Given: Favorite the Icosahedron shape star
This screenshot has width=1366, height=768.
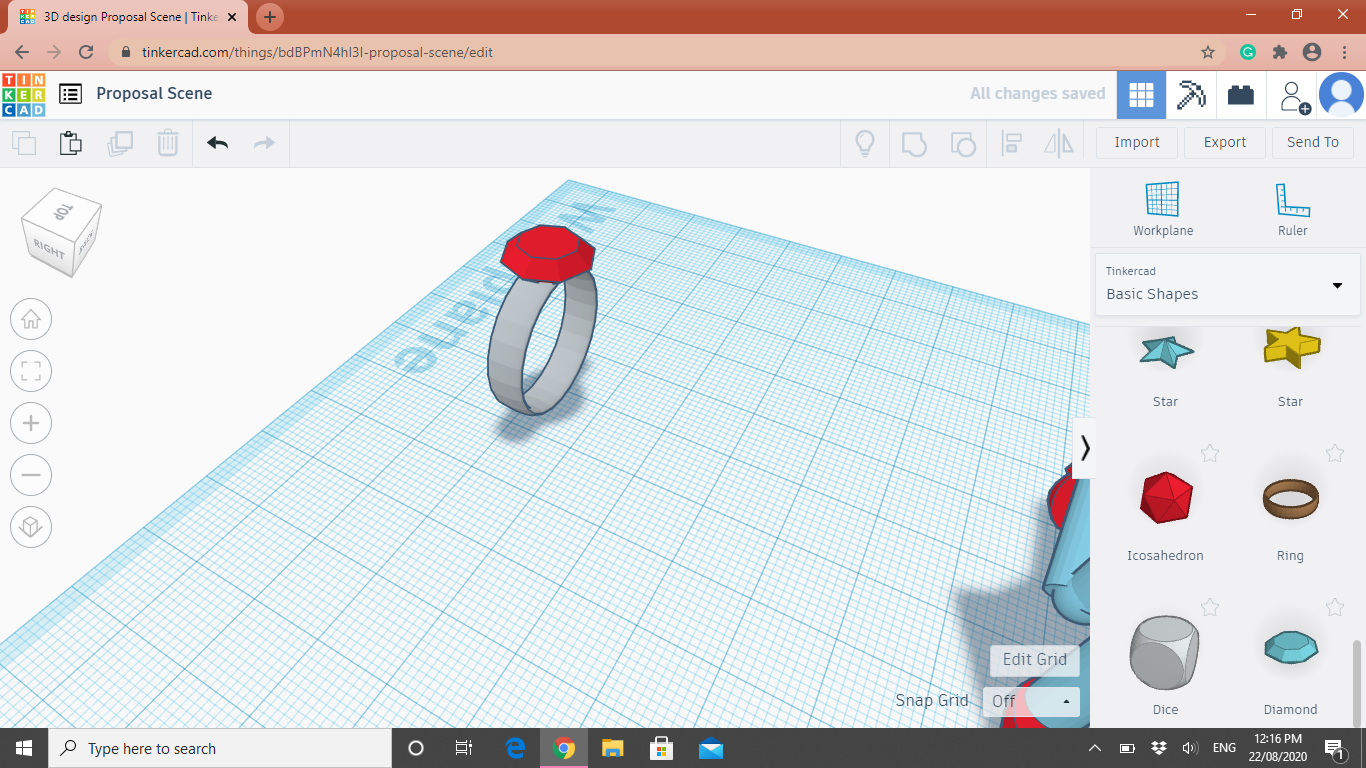Looking at the screenshot, I should point(1210,453).
